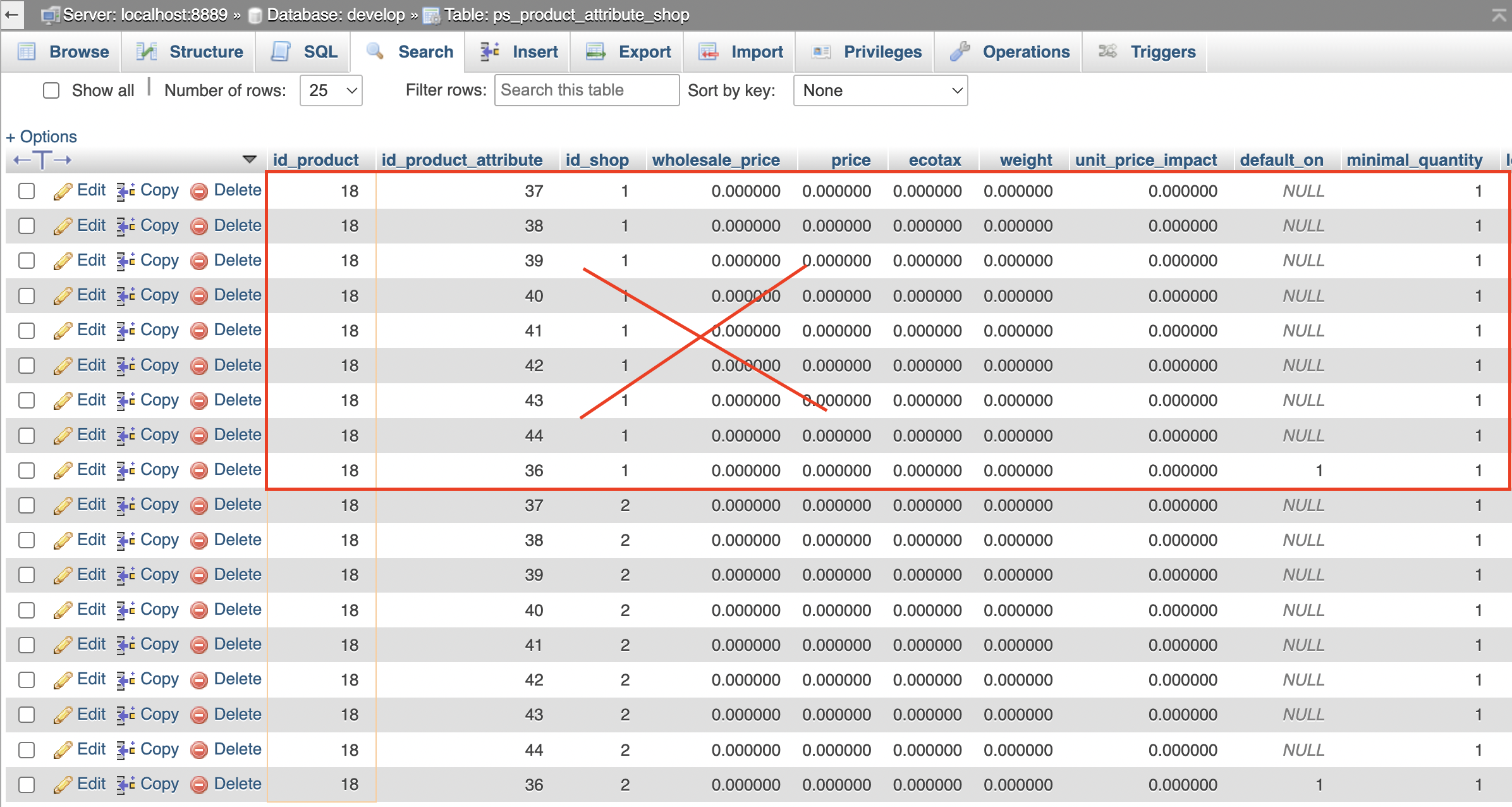The height and width of the screenshot is (807, 1512).
Task: Check the bottom row's selection checkbox
Action: tap(26, 784)
